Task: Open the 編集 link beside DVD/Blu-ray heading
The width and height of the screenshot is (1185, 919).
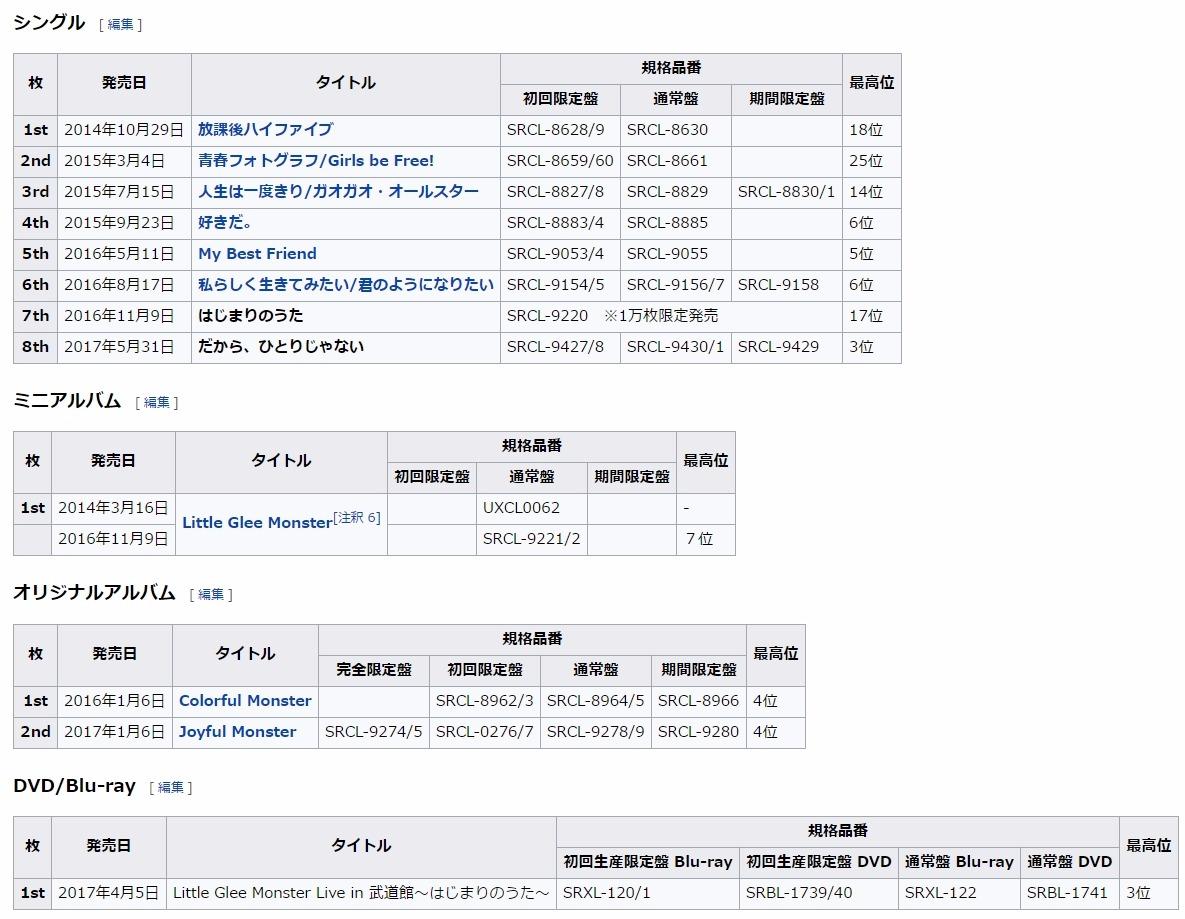Action: click(x=171, y=787)
